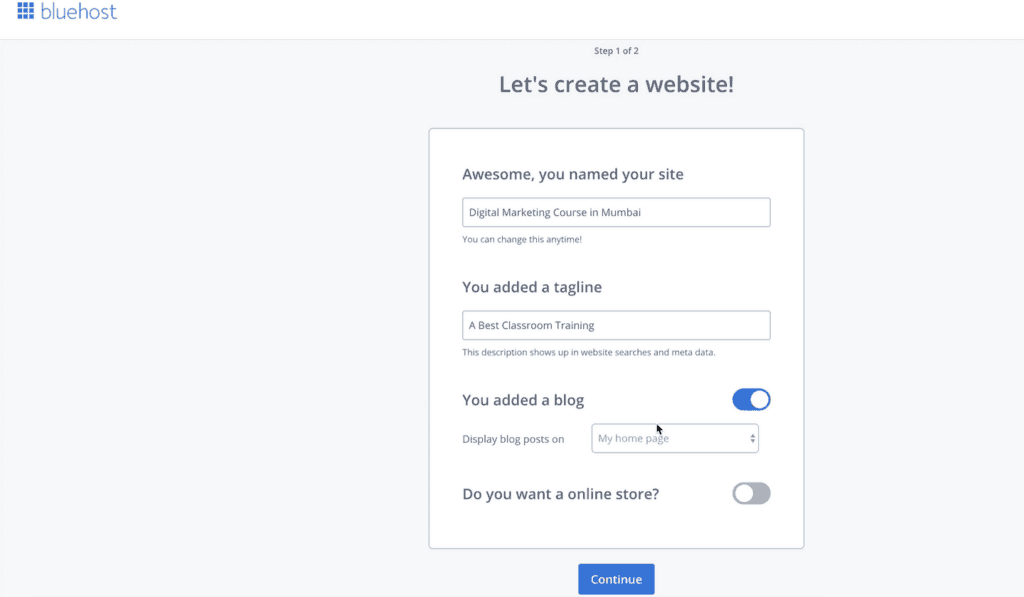Select the 'Let's create a website!' heading
This screenshot has height=597, width=1024.
pos(616,84)
